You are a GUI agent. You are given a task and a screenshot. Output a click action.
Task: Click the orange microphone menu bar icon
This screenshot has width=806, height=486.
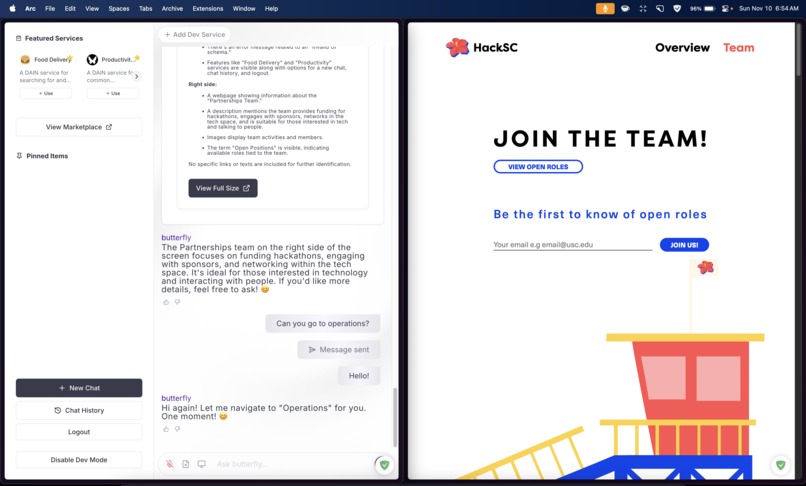pyautogui.click(x=605, y=9)
